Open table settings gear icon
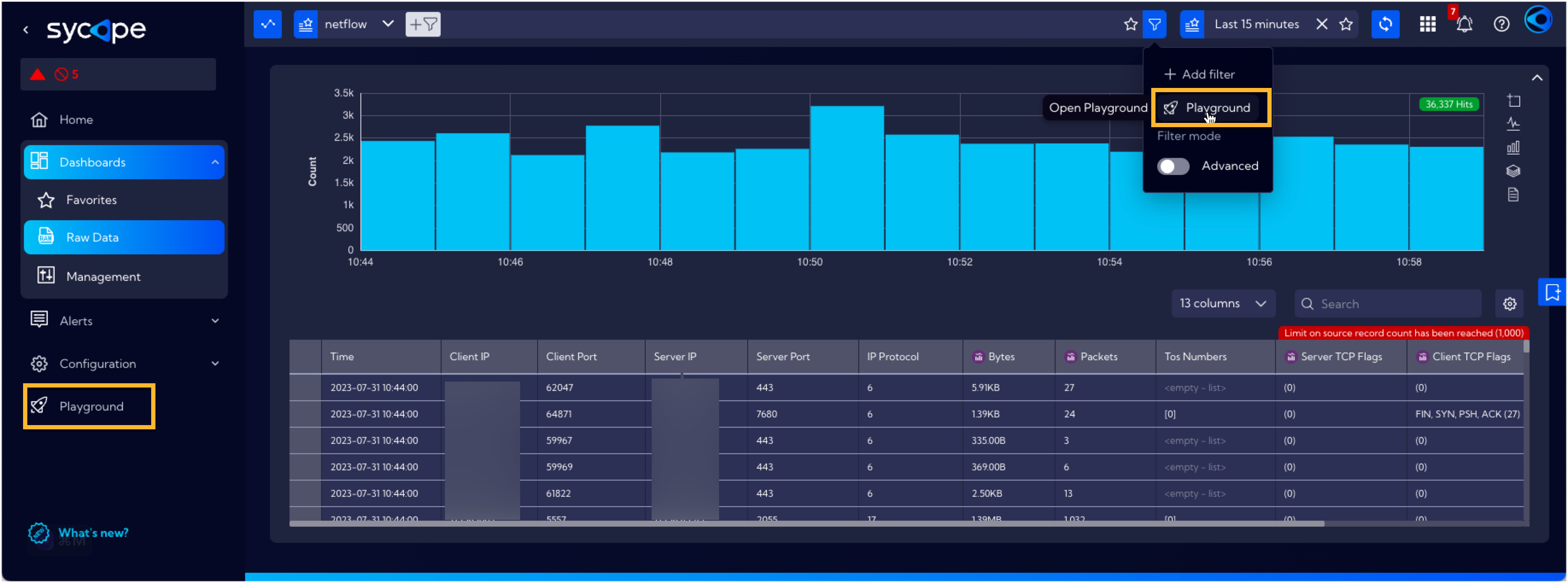 (x=1509, y=304)
